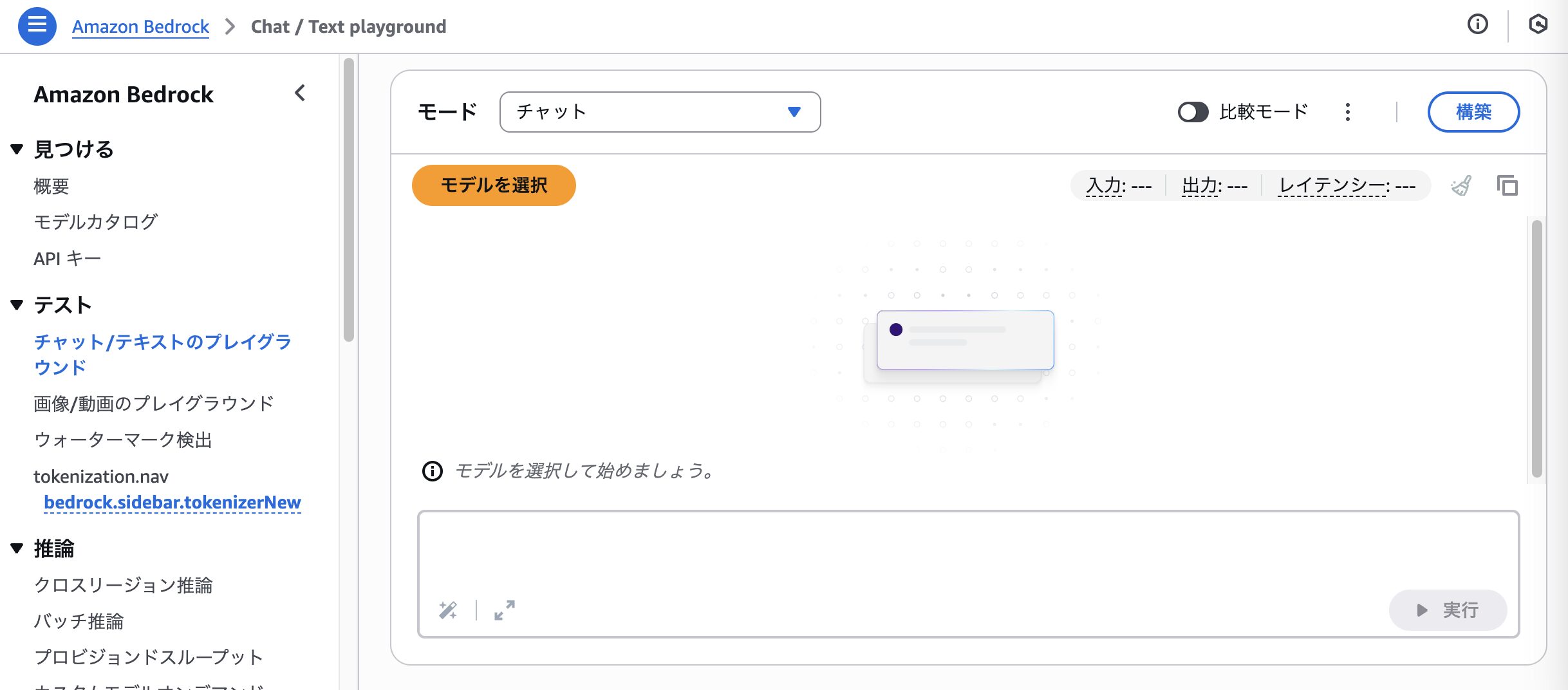Click the magic wand prompt icon

click(448, 610)
